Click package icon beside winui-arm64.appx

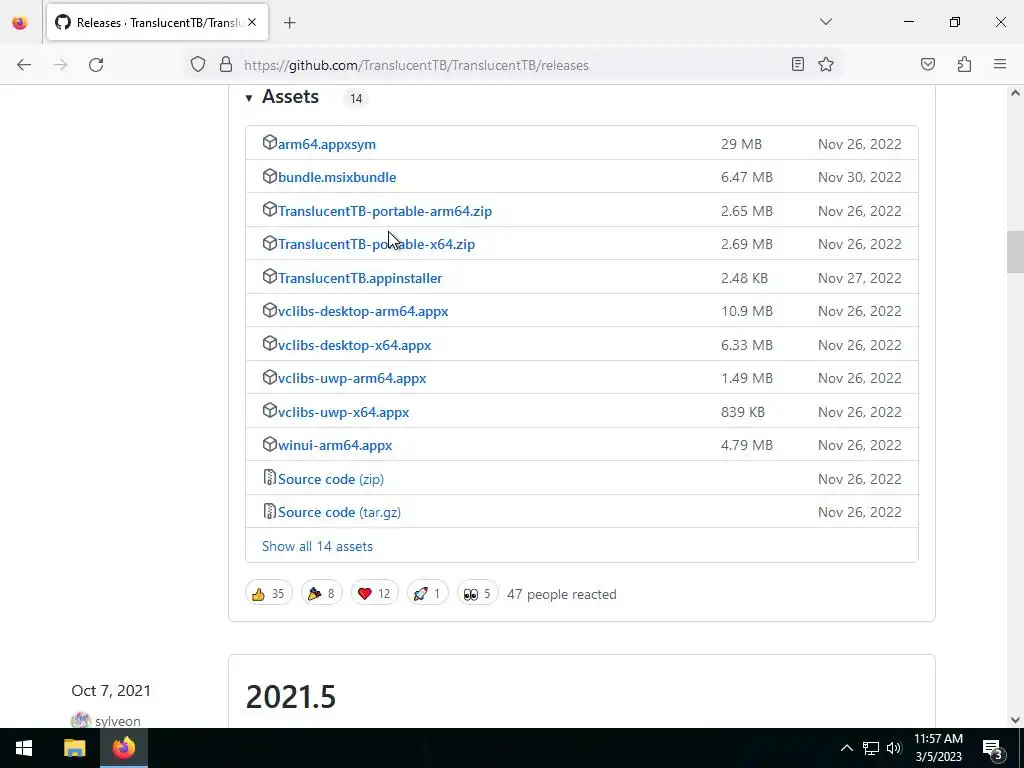point(269,443)
